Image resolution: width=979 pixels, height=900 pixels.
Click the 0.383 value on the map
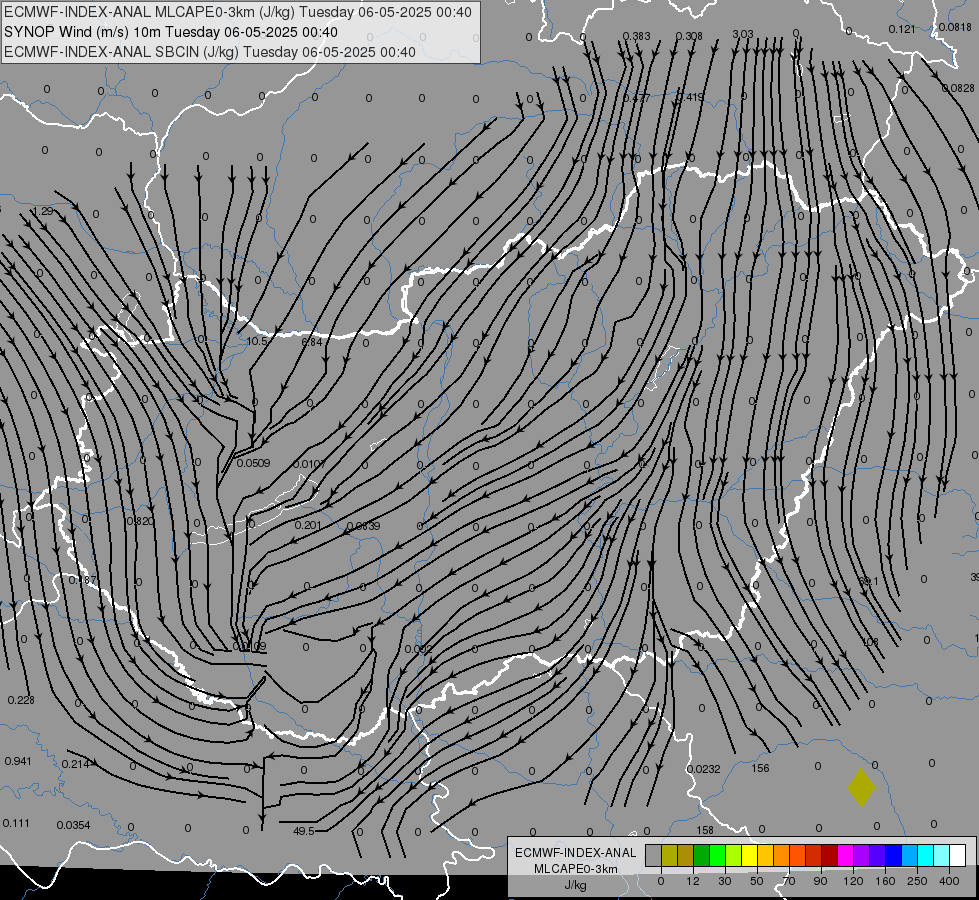[x=637, y=36]
